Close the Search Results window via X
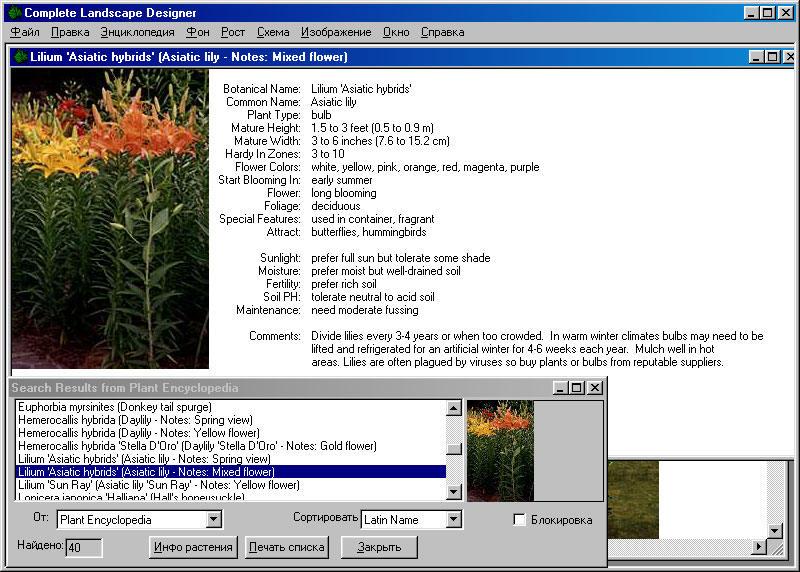 coord(594,388)
